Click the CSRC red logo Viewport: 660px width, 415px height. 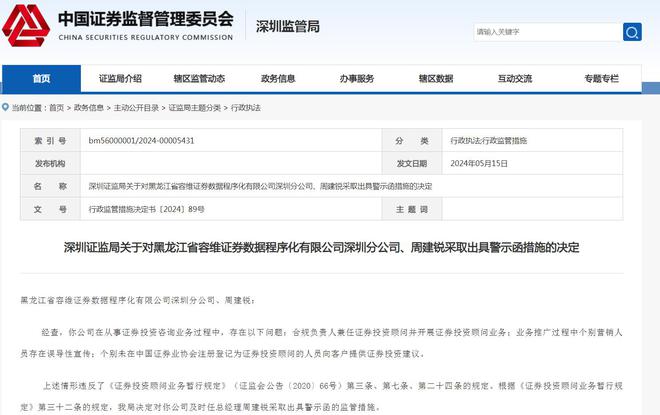pos(26,25)
